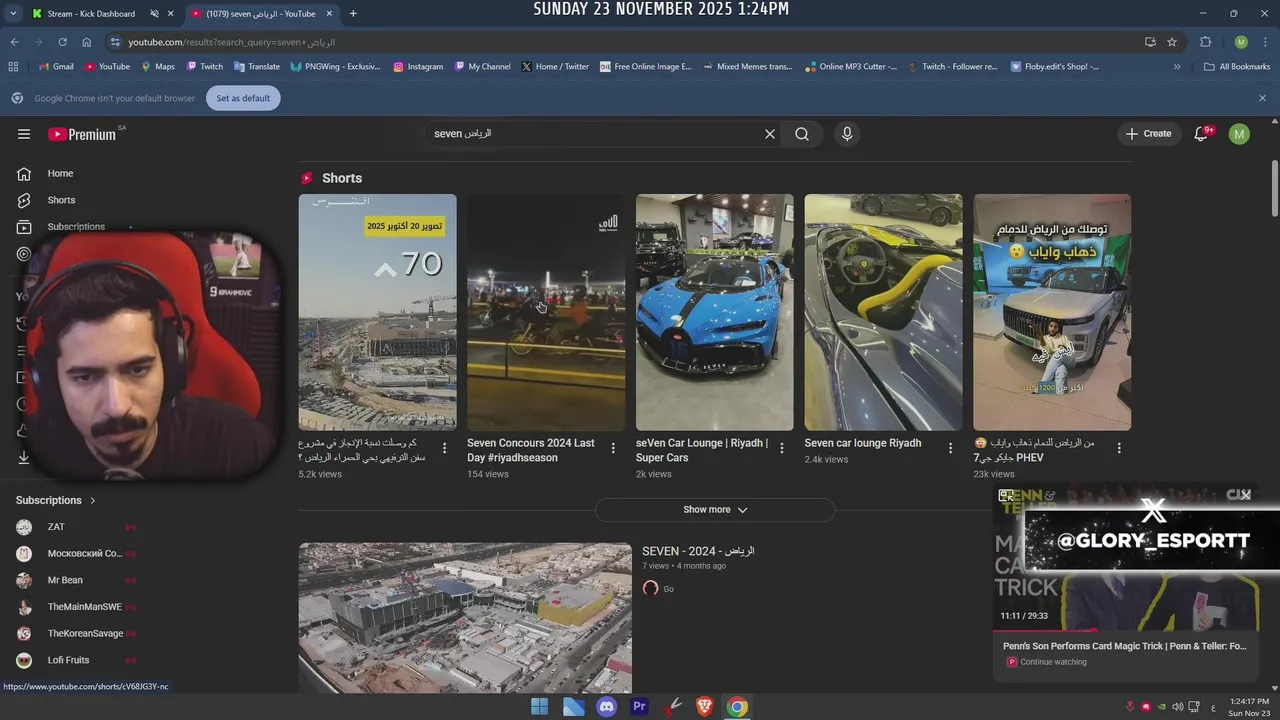
Task: Select the seven الرياض YouTube tab
Action: [x=261, y=13]
